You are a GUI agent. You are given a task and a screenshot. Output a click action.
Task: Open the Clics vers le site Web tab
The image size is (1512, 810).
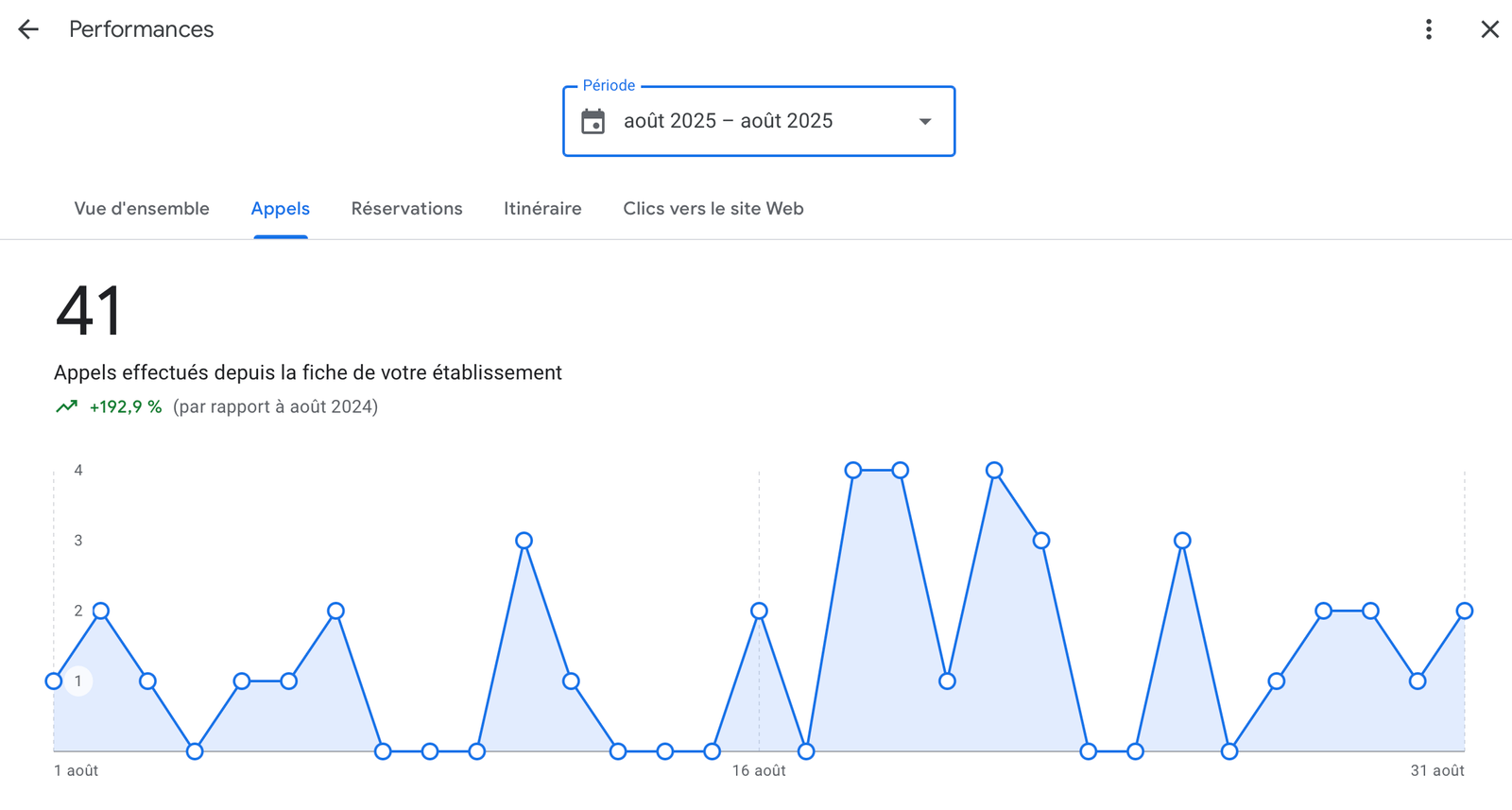(713, 209)
